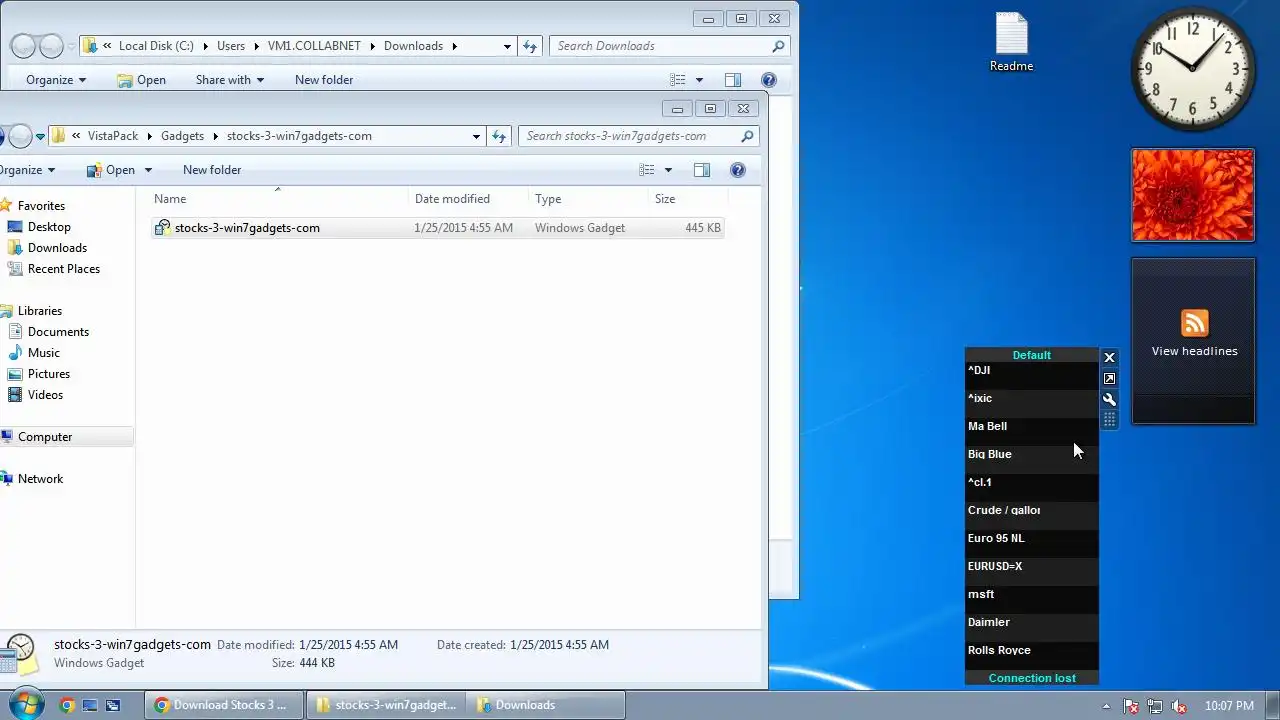Image resolution: width=1280 pixels, height=720 pixels.
Task: Click the network tray icon
Action: pyautogui.click(x=1155, y=706)
